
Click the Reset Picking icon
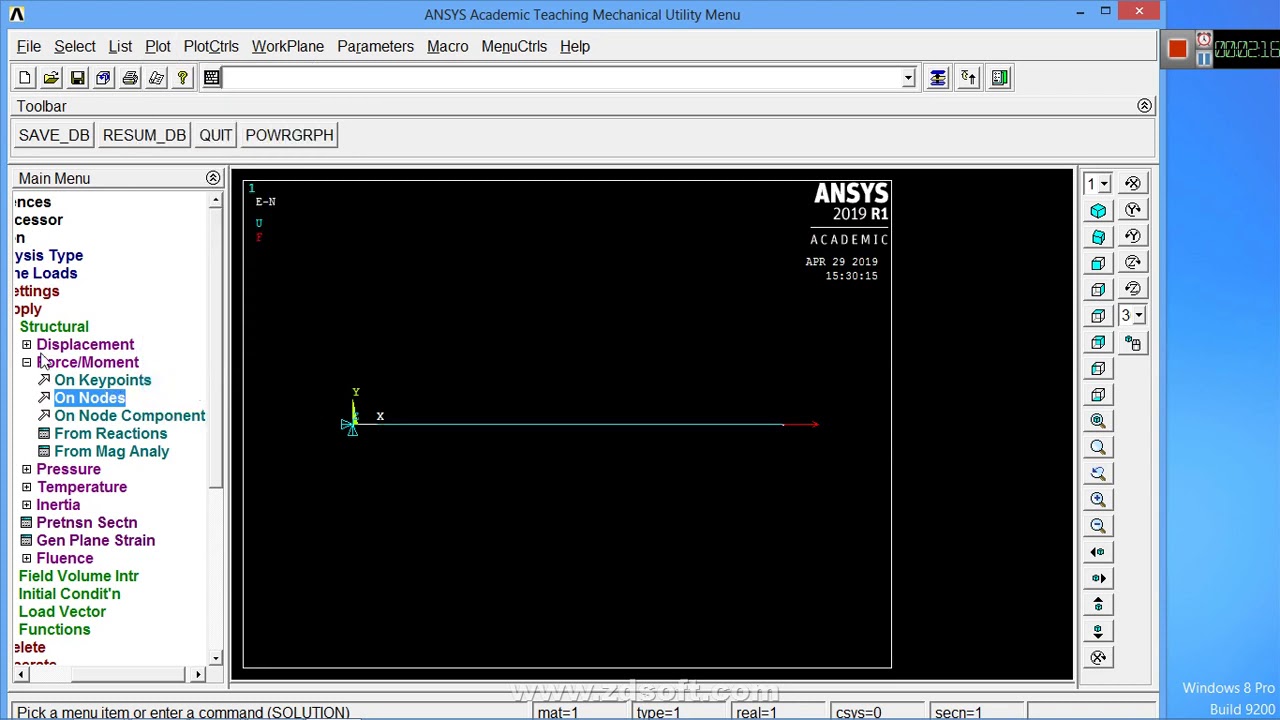[969, 78]
